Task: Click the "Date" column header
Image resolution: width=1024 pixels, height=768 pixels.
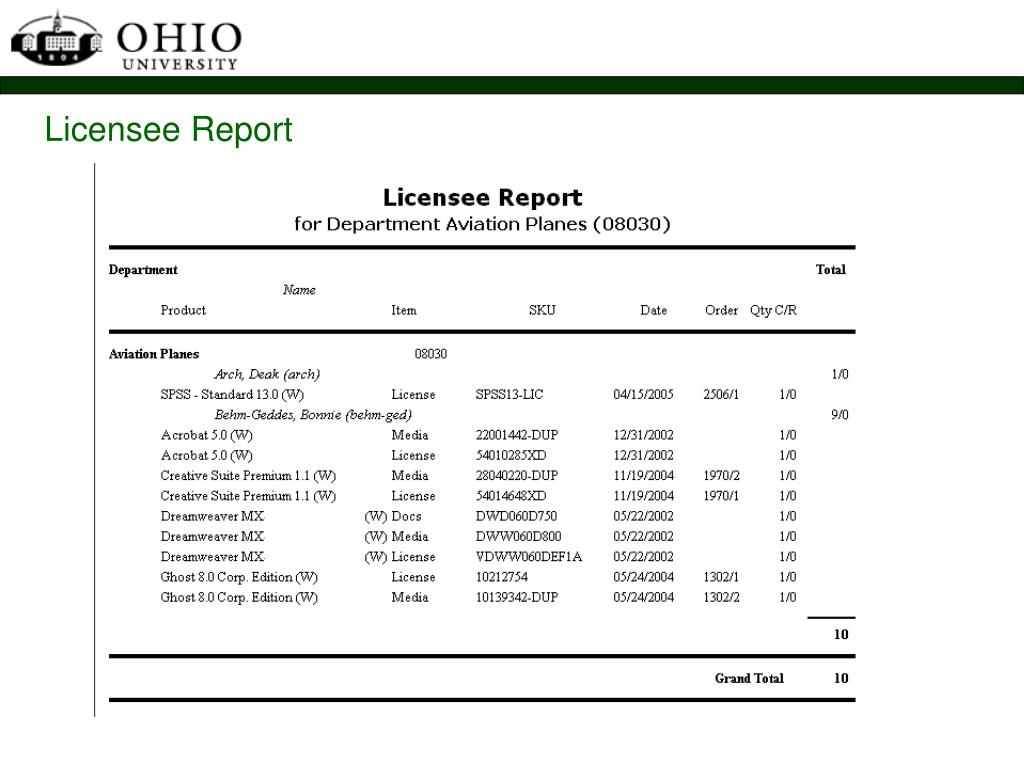Action: coord(653,310)
